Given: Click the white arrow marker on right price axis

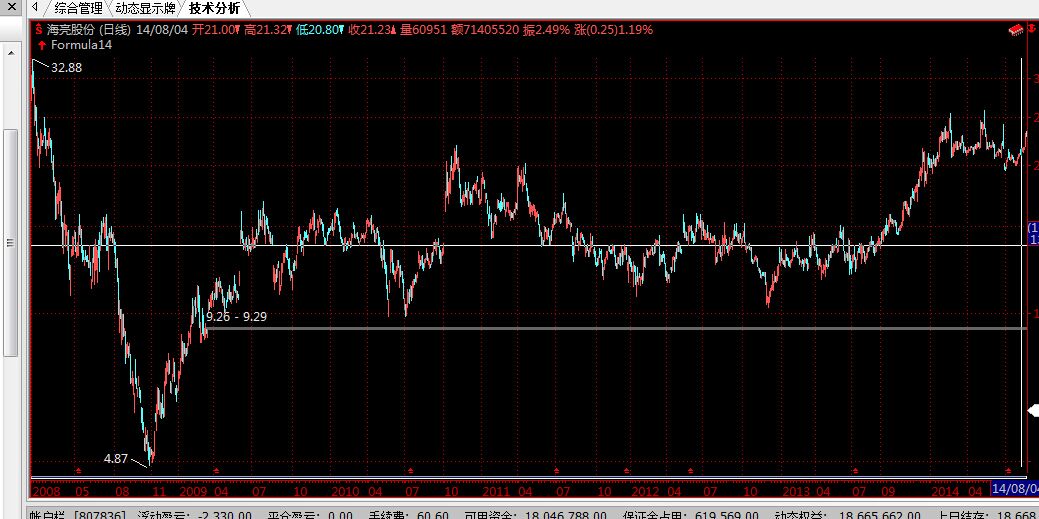Looking at the screenshot, I should [1033, 410].
